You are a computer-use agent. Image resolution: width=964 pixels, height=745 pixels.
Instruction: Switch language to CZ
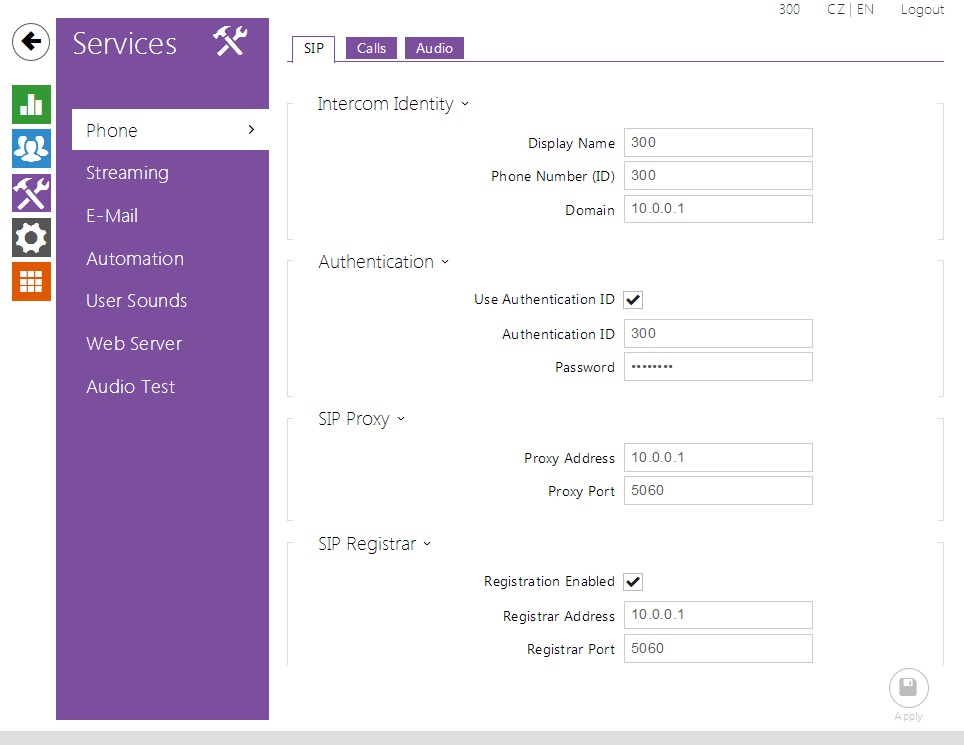click(835, 9)
